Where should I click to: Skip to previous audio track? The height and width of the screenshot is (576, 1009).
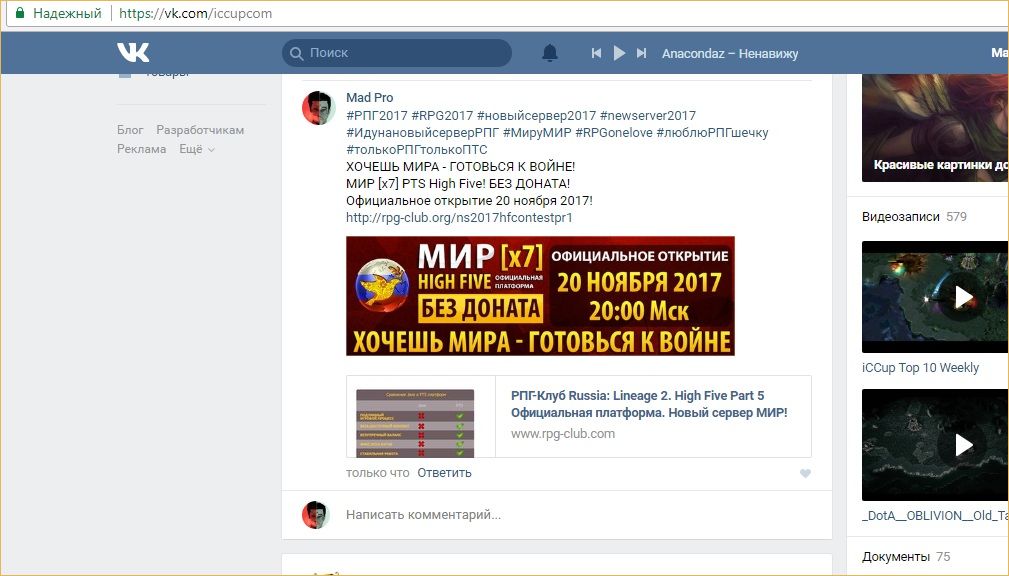pos(597,53)
